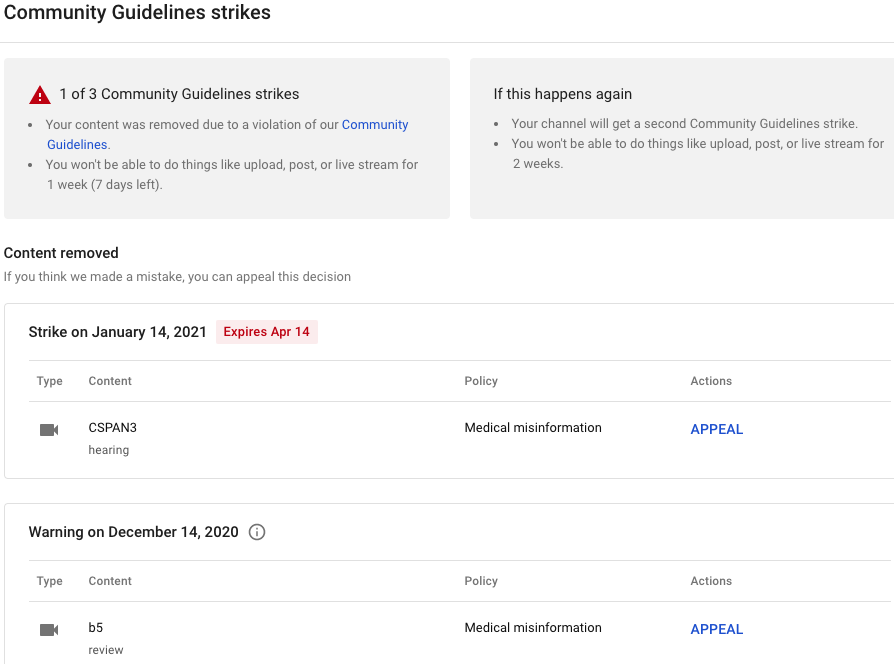The image size is (894, 664).
Task: Click Medical misinformation policy for CSPAN3
Action: pyautogui.click(x=533, y=428)
